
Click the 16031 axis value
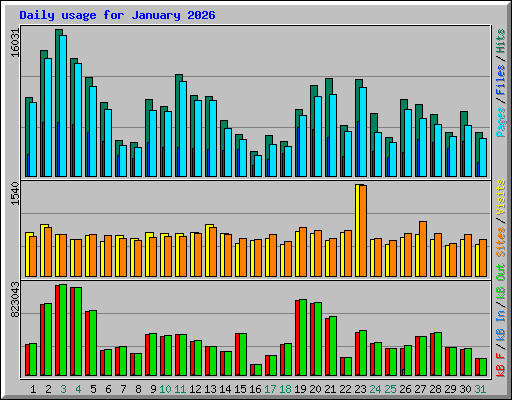16,43
